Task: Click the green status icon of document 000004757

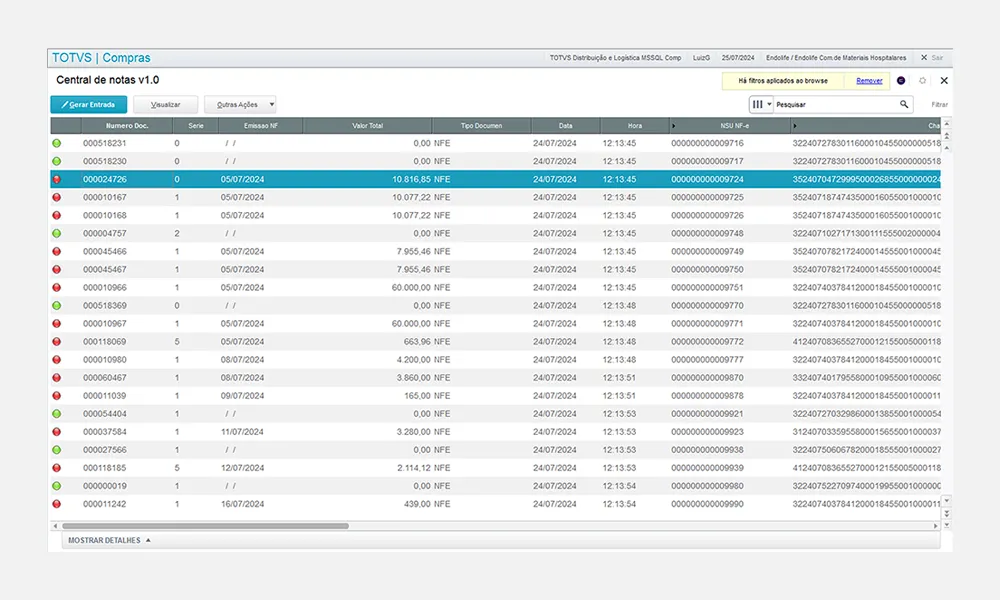Action: (x=57, y=233)
